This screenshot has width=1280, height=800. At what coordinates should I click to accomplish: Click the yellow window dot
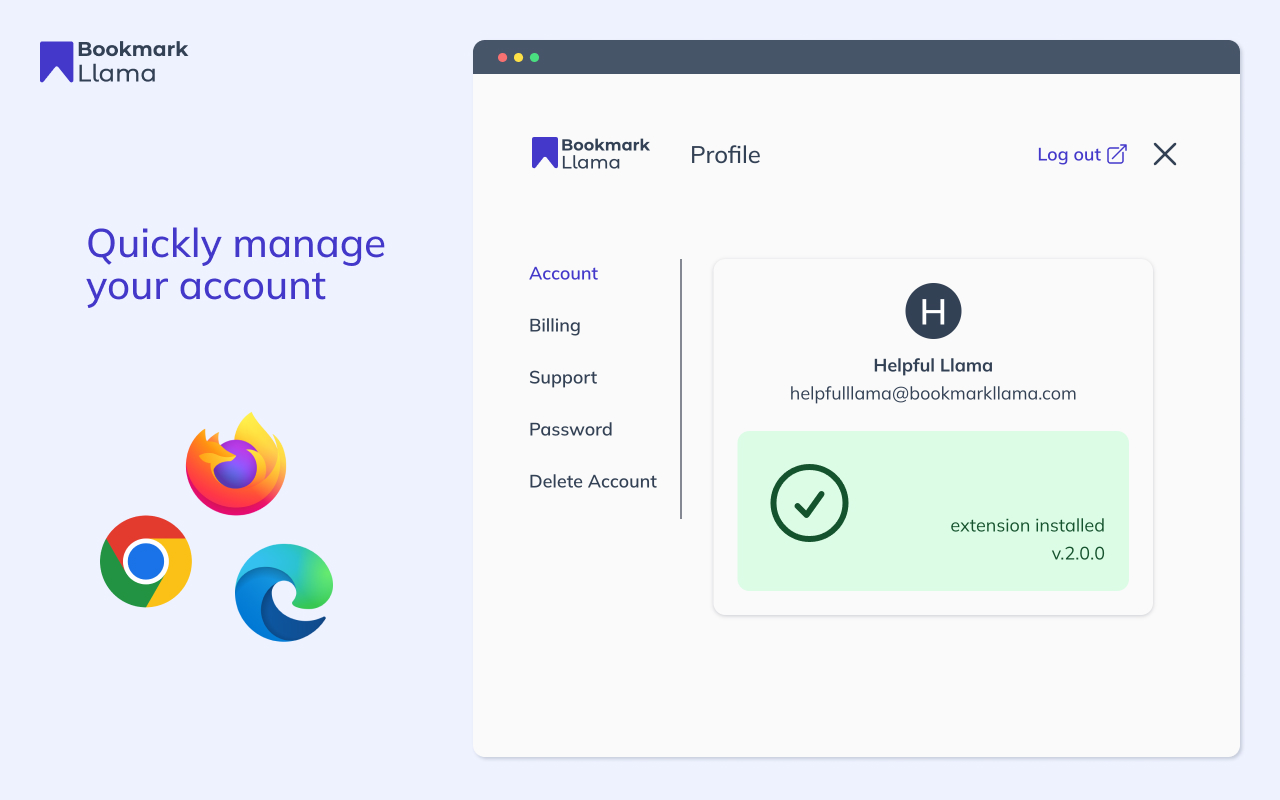pos(518,57)
